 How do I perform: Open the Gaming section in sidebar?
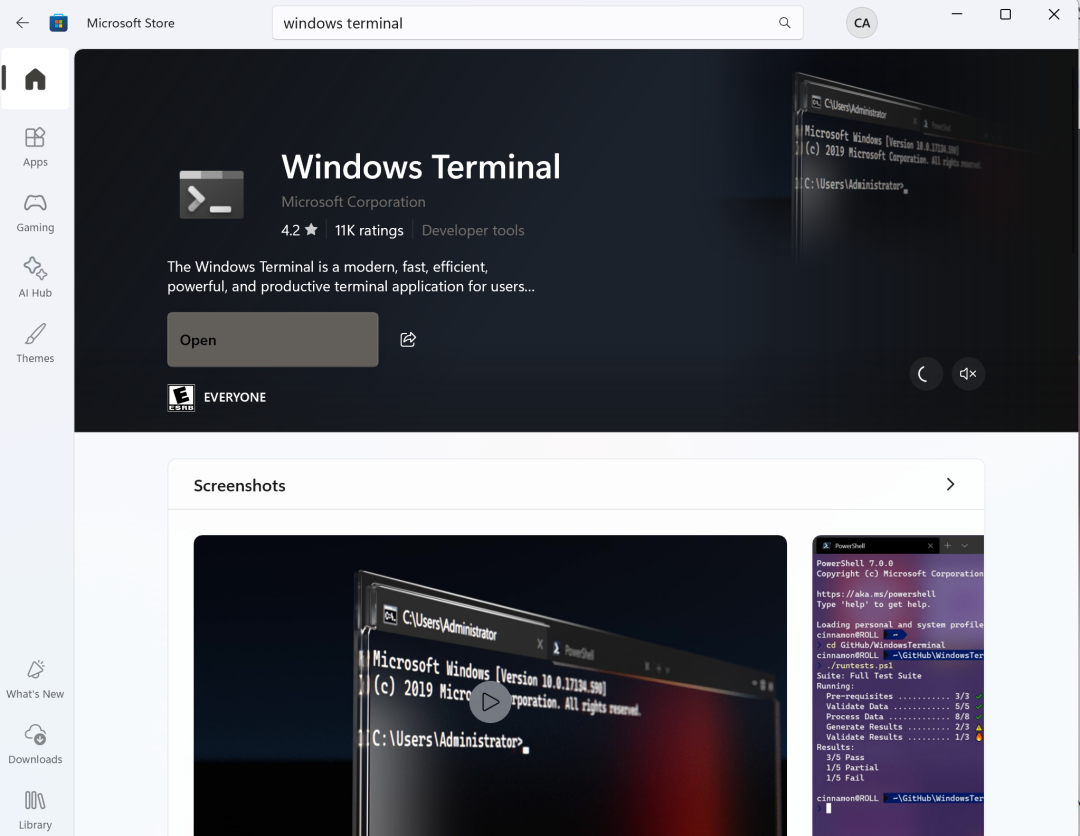[35, 212]
